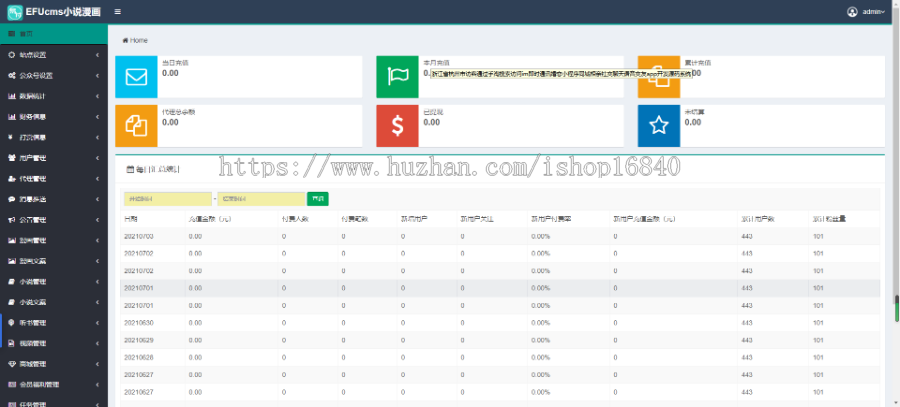Click the cogs icon beside 公众号设置
900x407 pixels.
coord(11,76)
